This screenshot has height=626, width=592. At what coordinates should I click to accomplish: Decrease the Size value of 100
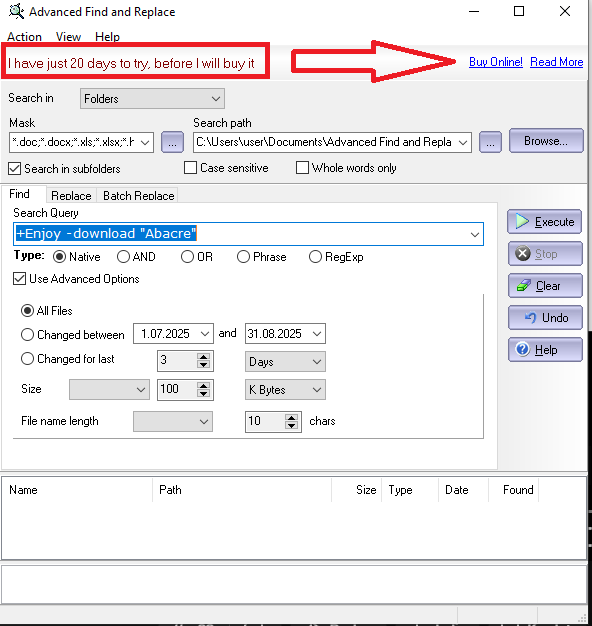204,393
